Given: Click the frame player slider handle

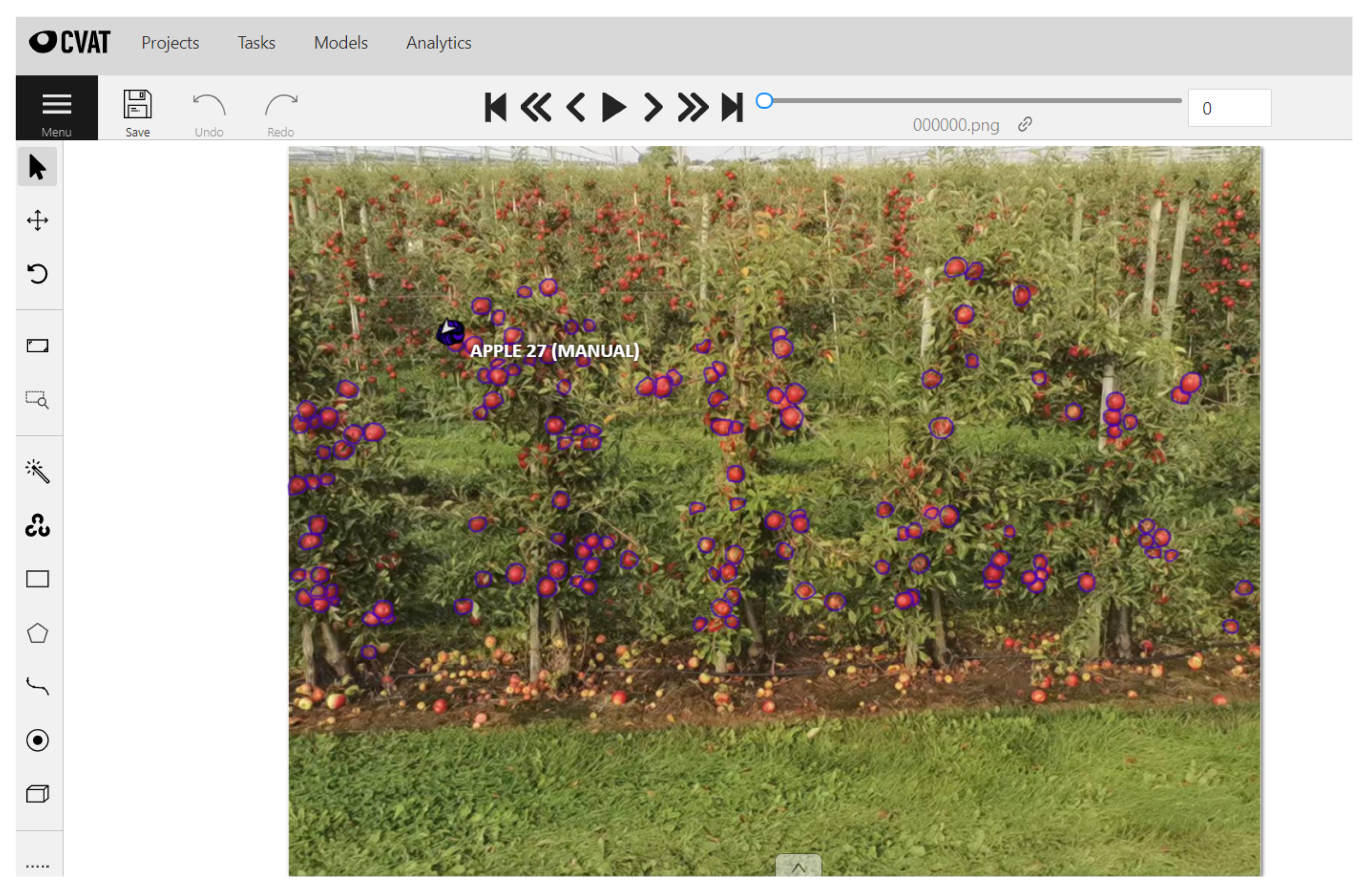Looking at the screenshot, I should [x=765, y=101].
